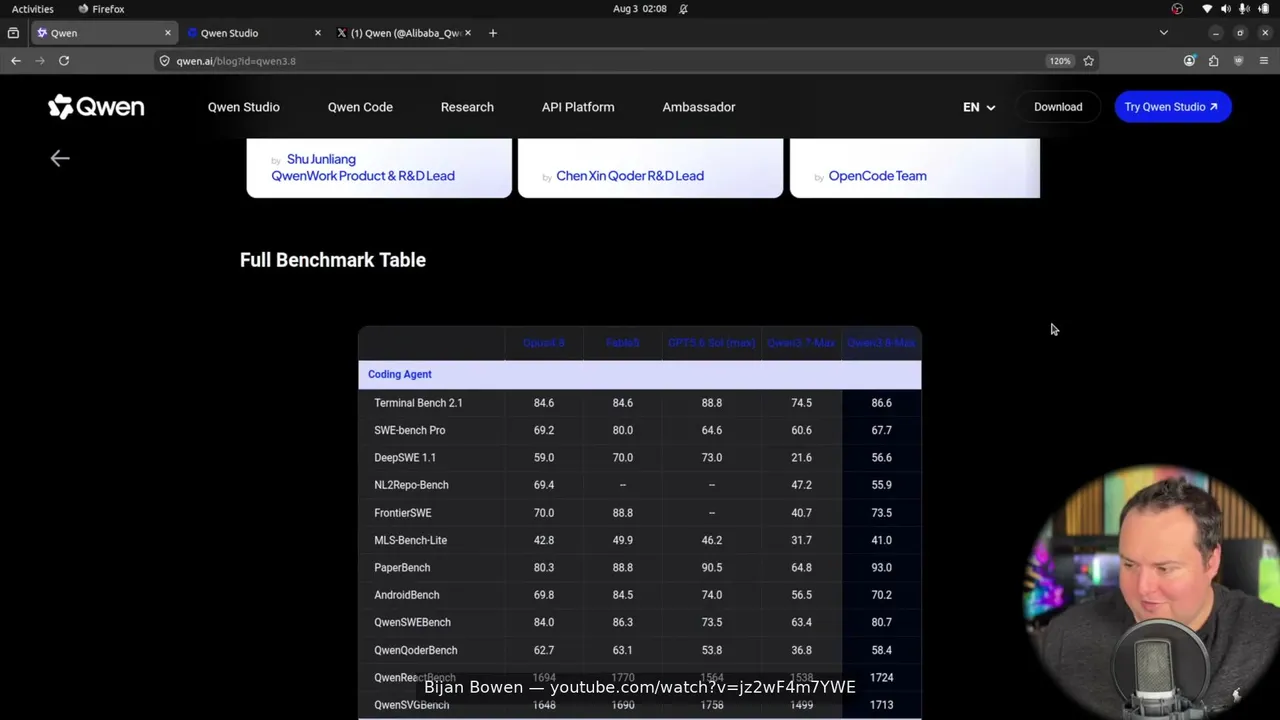Click the FrontierSWE row label

[x=403, y=513]
